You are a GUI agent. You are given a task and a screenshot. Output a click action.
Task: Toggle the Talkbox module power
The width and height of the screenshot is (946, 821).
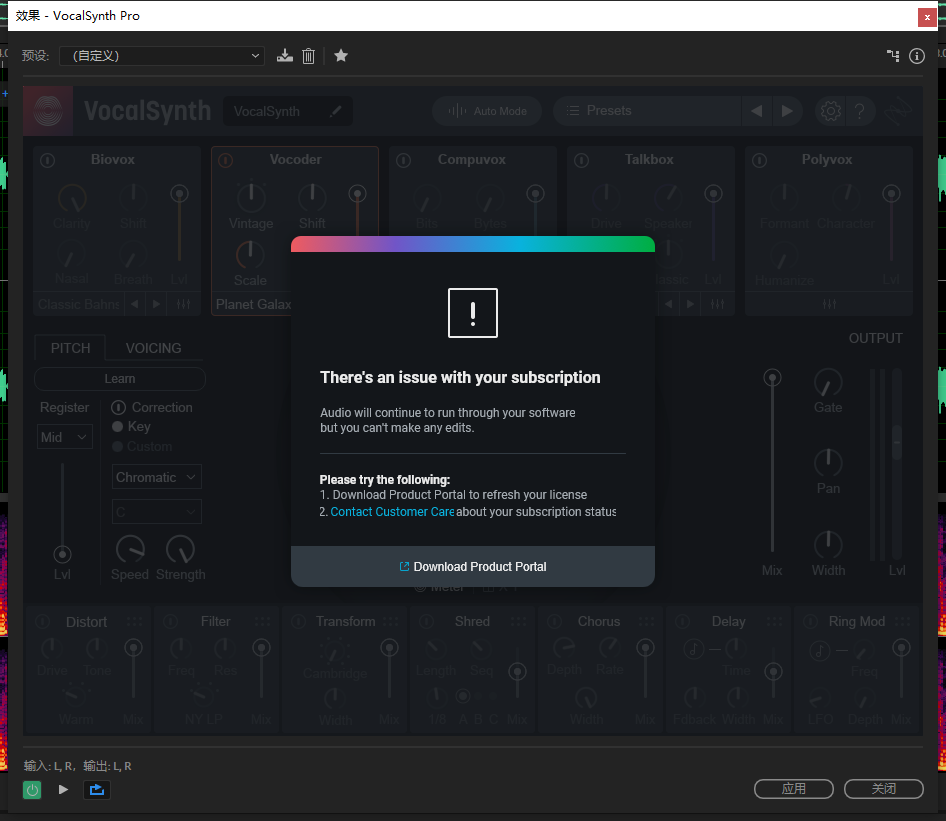pyautogui.click(x=582, y=160)
